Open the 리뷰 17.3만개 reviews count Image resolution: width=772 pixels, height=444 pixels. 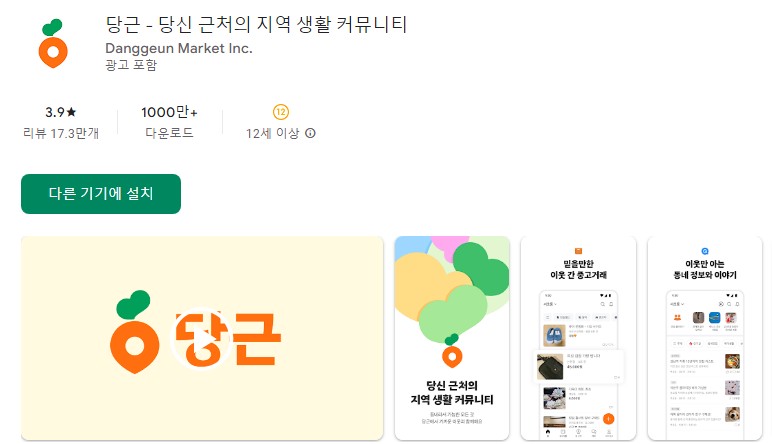click(61, 133)
